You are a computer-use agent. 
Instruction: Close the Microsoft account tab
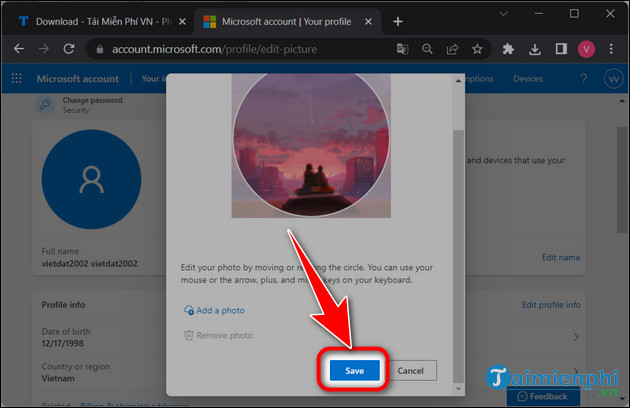click(368, 22)
